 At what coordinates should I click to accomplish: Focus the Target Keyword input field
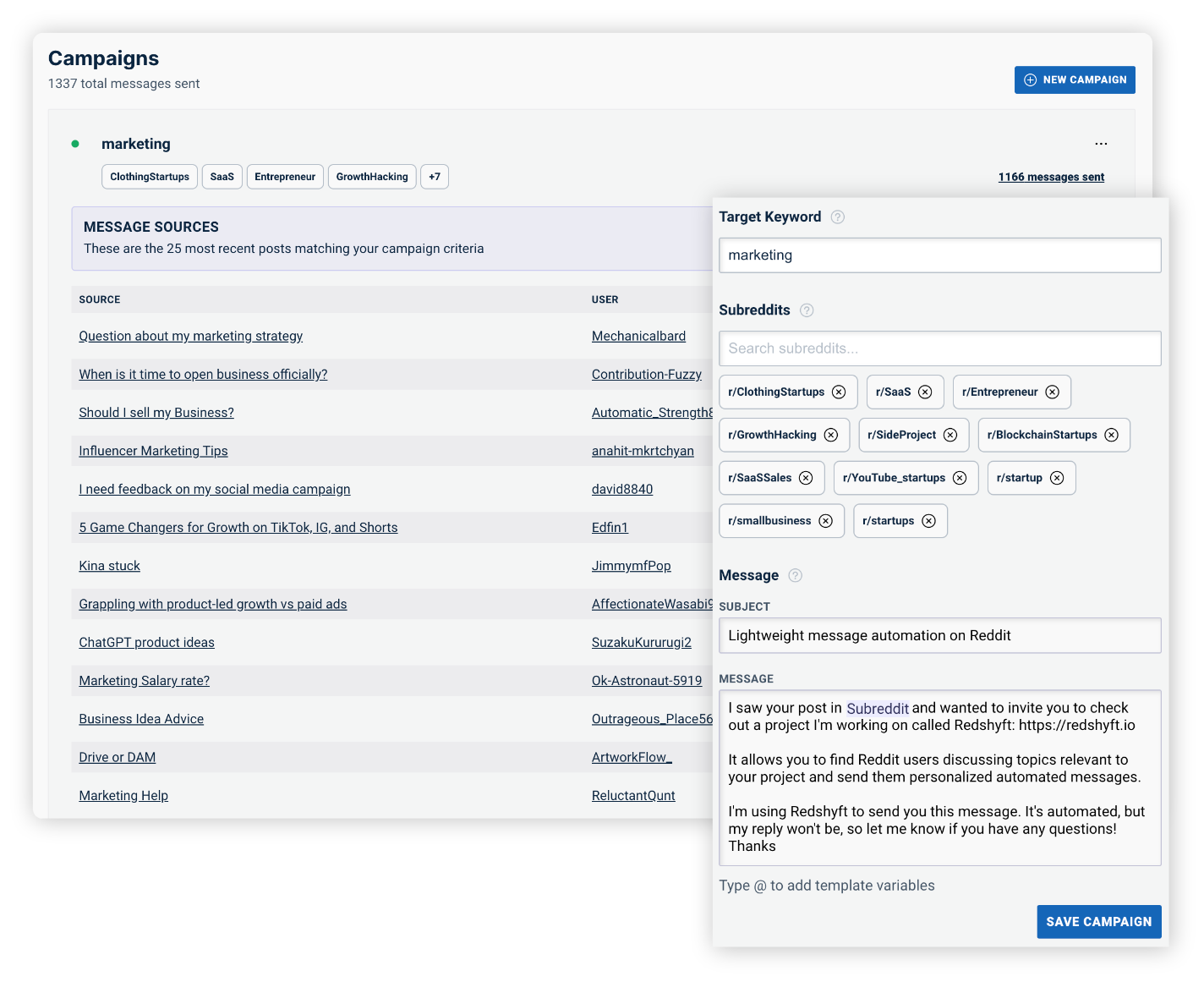coord(940,255)
